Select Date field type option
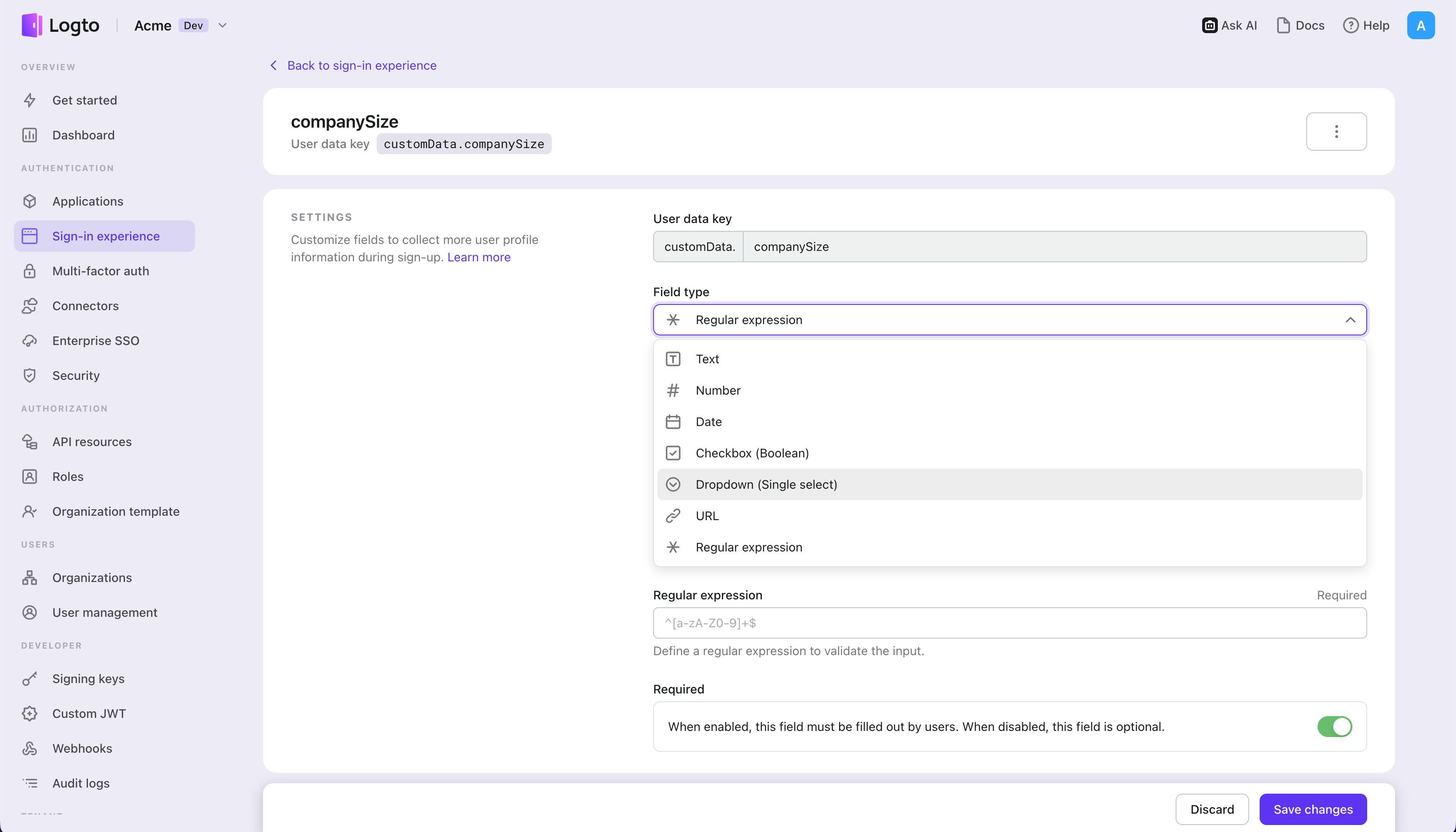The image size is (1456, 832). [x=1010, y=422]
